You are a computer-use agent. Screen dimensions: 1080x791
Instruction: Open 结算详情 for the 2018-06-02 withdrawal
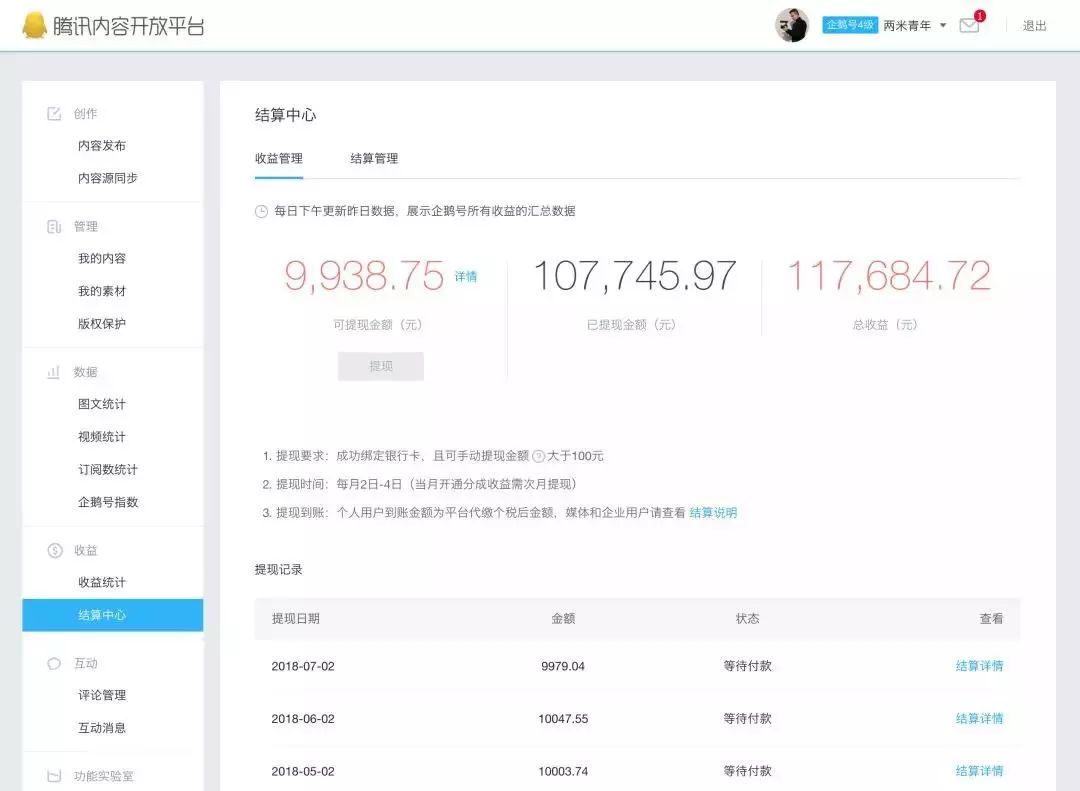(x=979, y=719)
